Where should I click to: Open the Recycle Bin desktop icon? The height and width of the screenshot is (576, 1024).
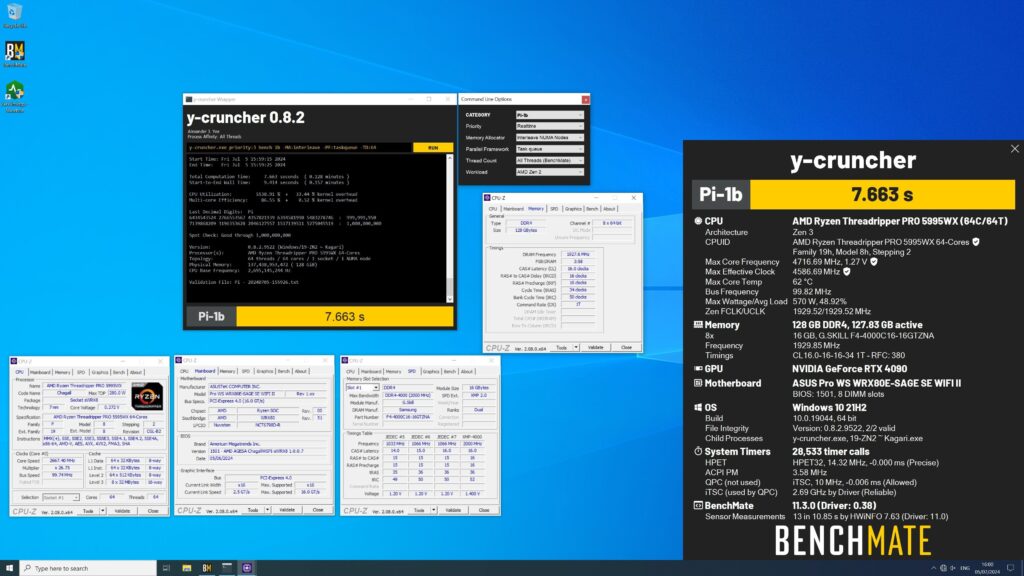[14, 16]
